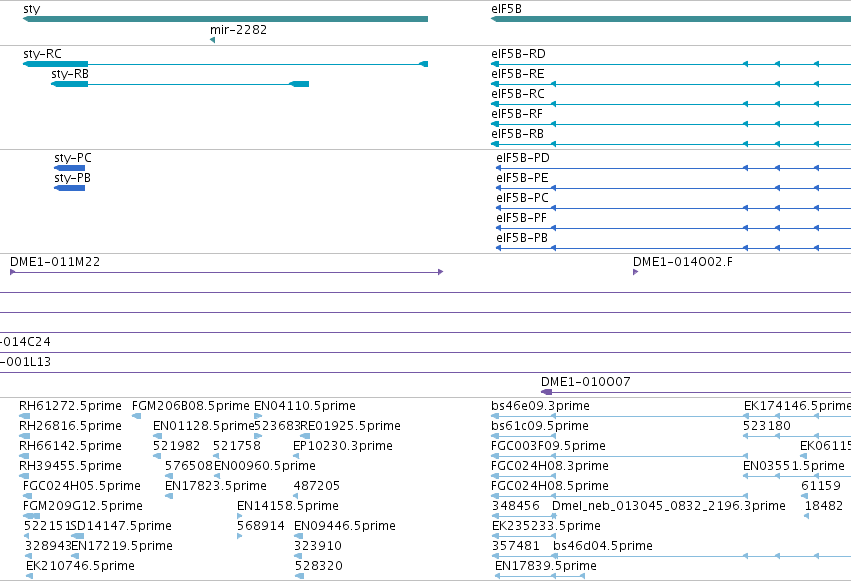Select the eIF5B-RC transcript label
Image resolution: width=851 pixels, height=581 pixels.
518,94
